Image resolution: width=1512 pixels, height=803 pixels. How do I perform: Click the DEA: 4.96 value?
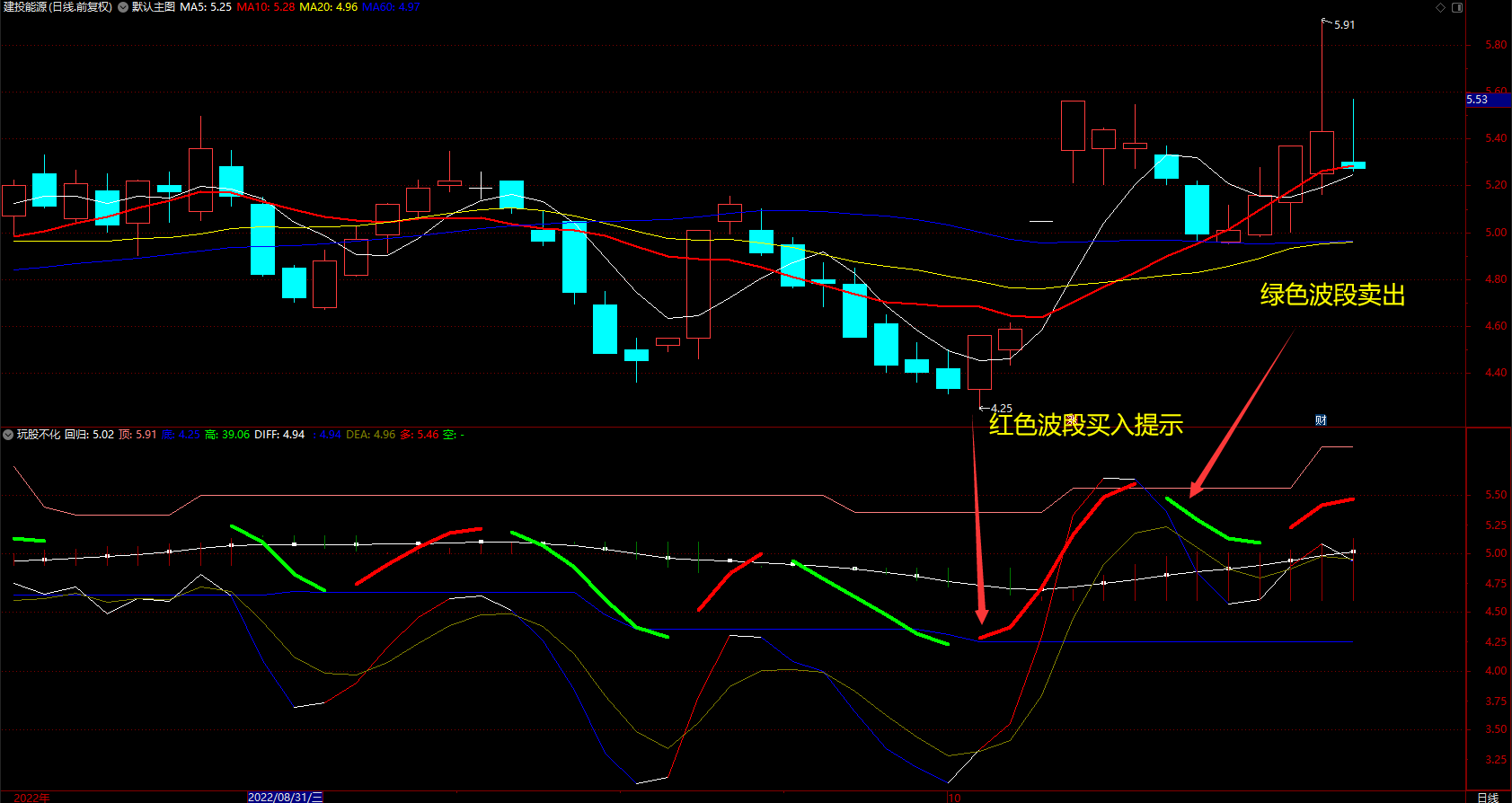point(371,435)
